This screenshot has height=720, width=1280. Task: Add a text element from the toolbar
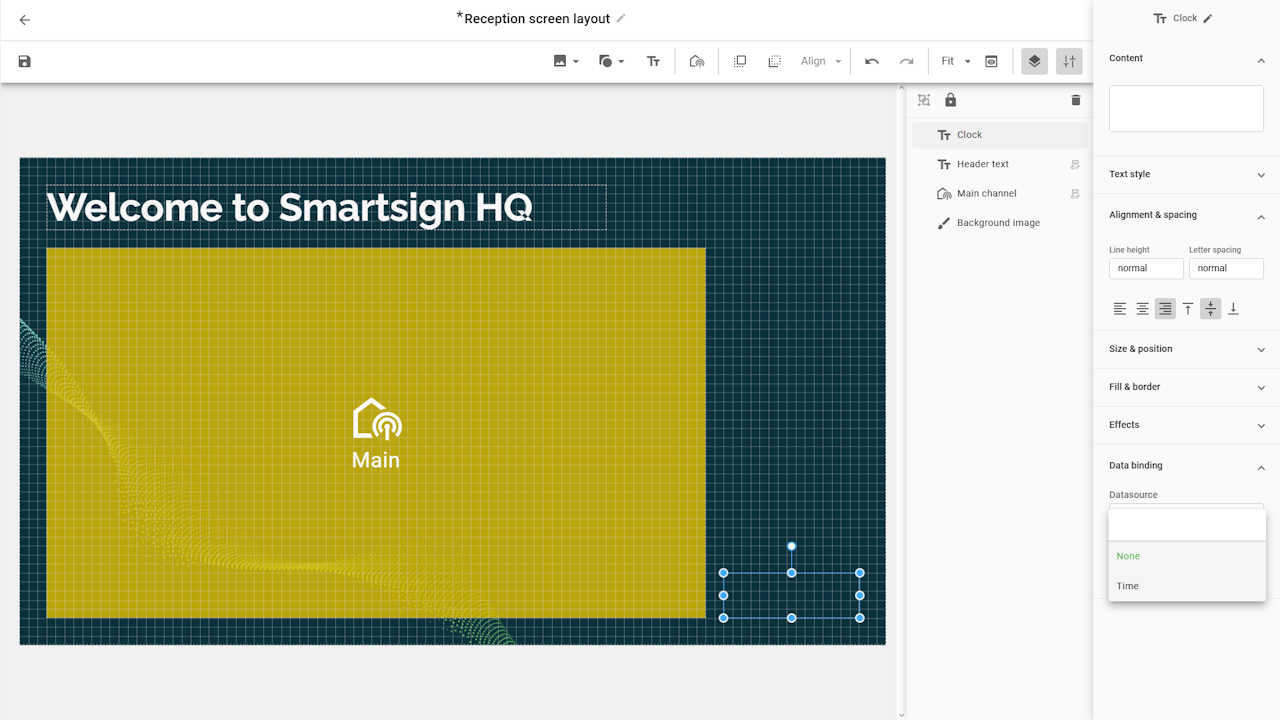coord(653,62)
